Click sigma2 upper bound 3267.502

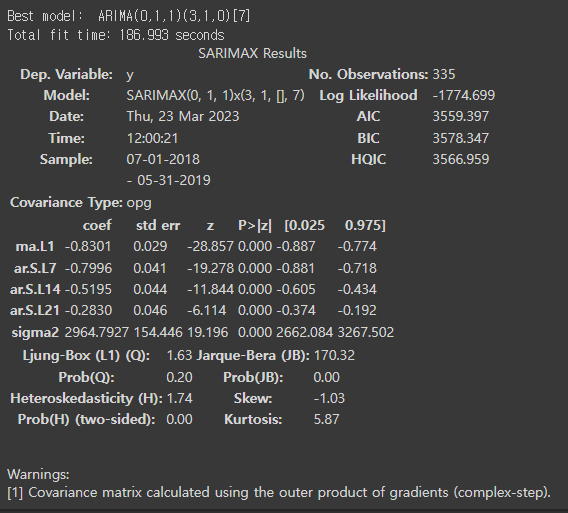366,333
